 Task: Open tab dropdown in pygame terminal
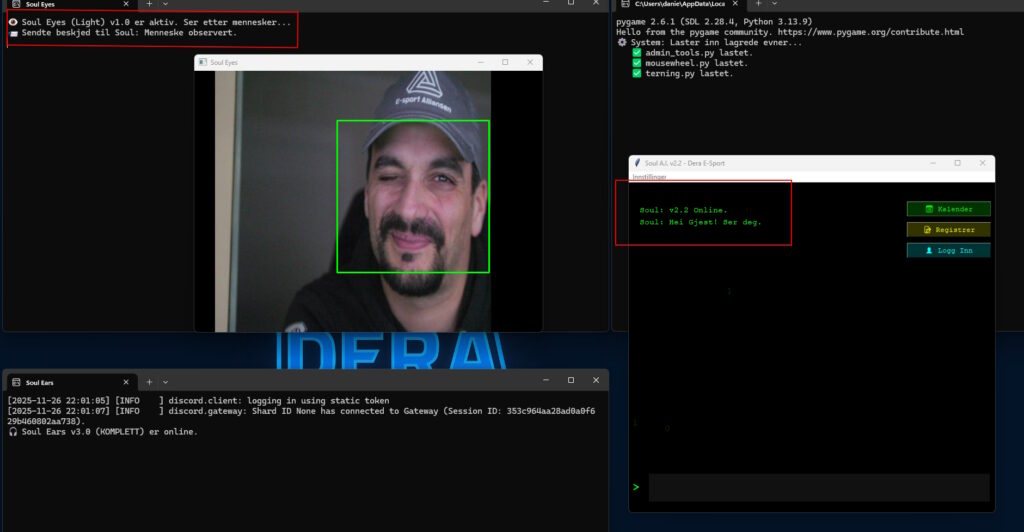tap(775, 4)
